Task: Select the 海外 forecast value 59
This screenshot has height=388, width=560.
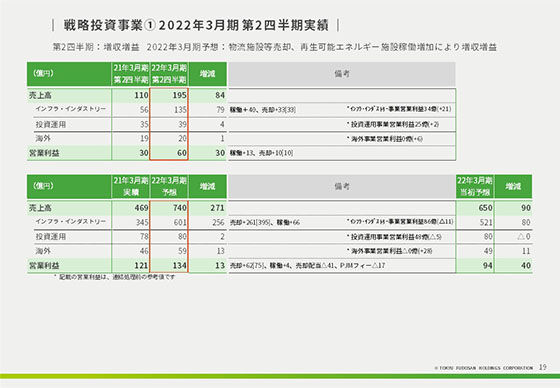Action: [x=182, y=251]
